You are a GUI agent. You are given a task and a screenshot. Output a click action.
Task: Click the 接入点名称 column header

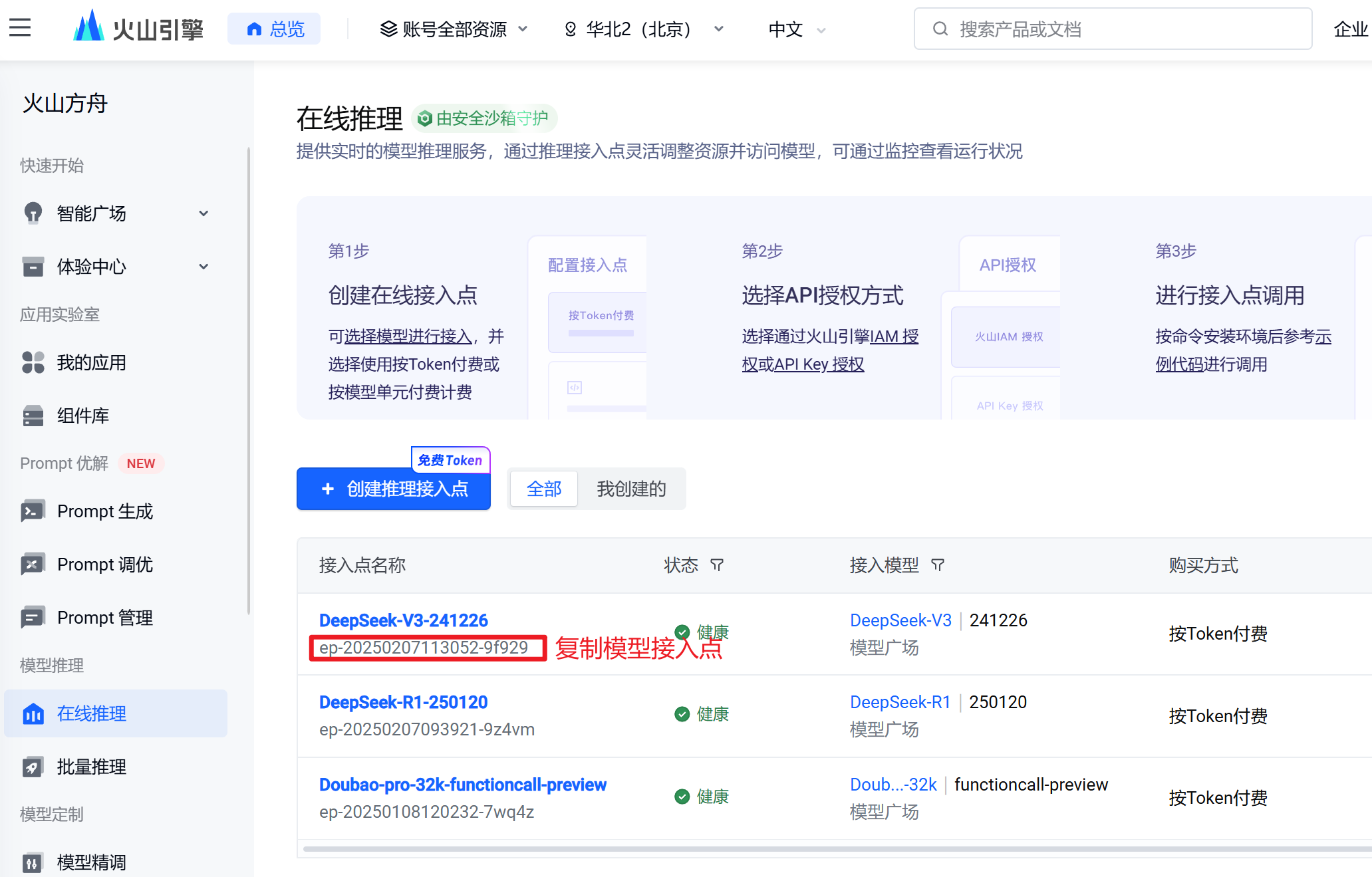pyautogui.click(x=362, y=565)
